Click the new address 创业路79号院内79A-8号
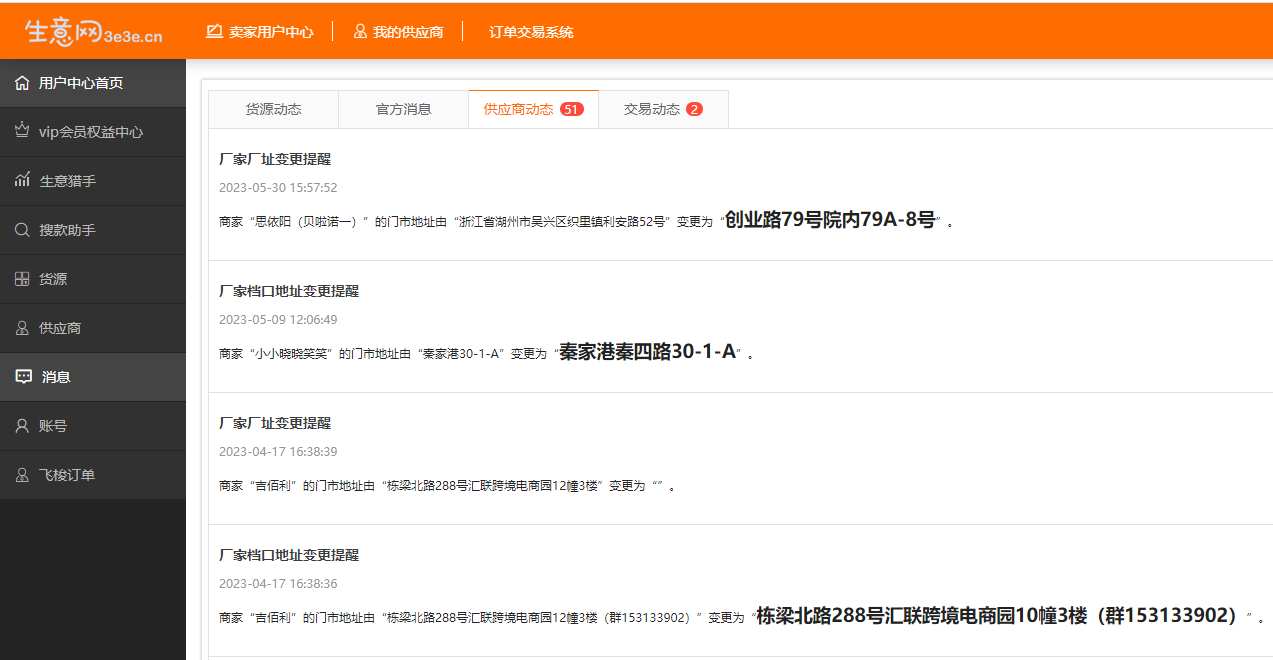The height and width of the screenshot is (660, 1273). coord(830,220)
